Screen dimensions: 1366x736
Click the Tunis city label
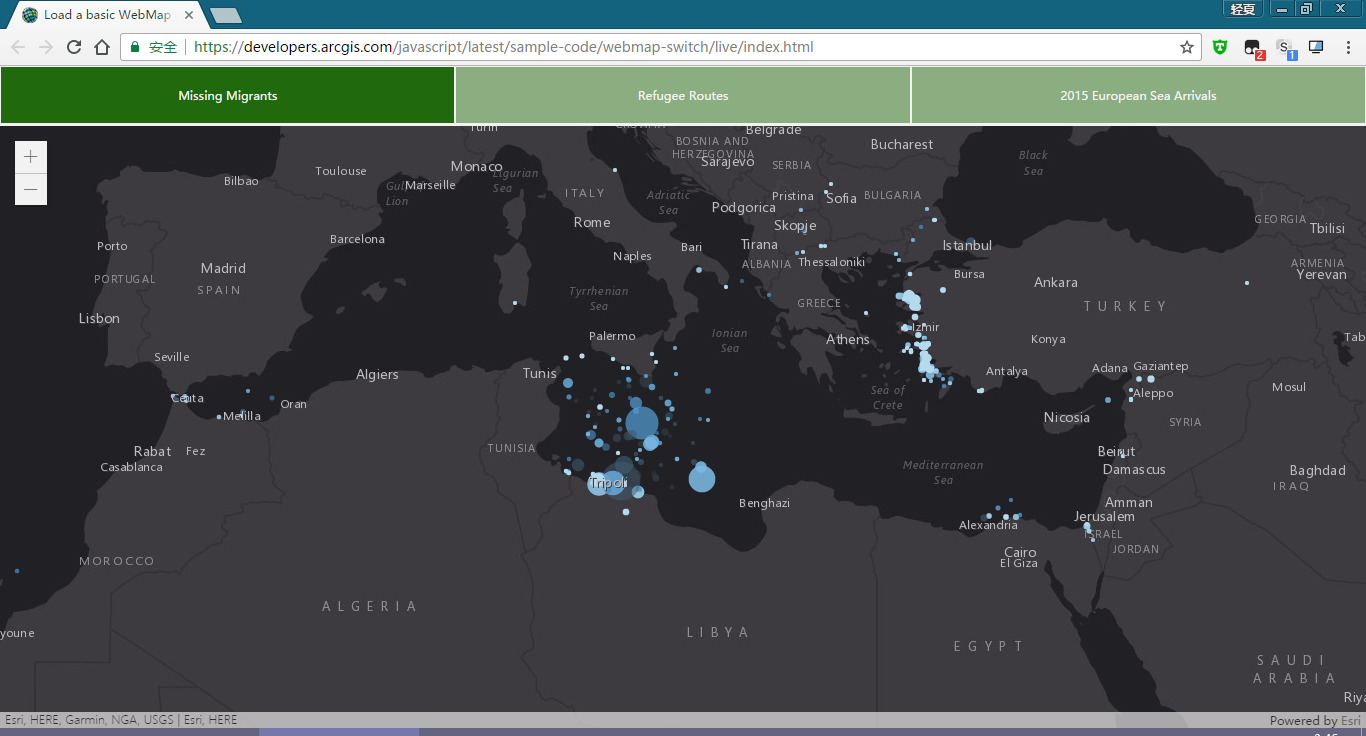pos(539,374)
